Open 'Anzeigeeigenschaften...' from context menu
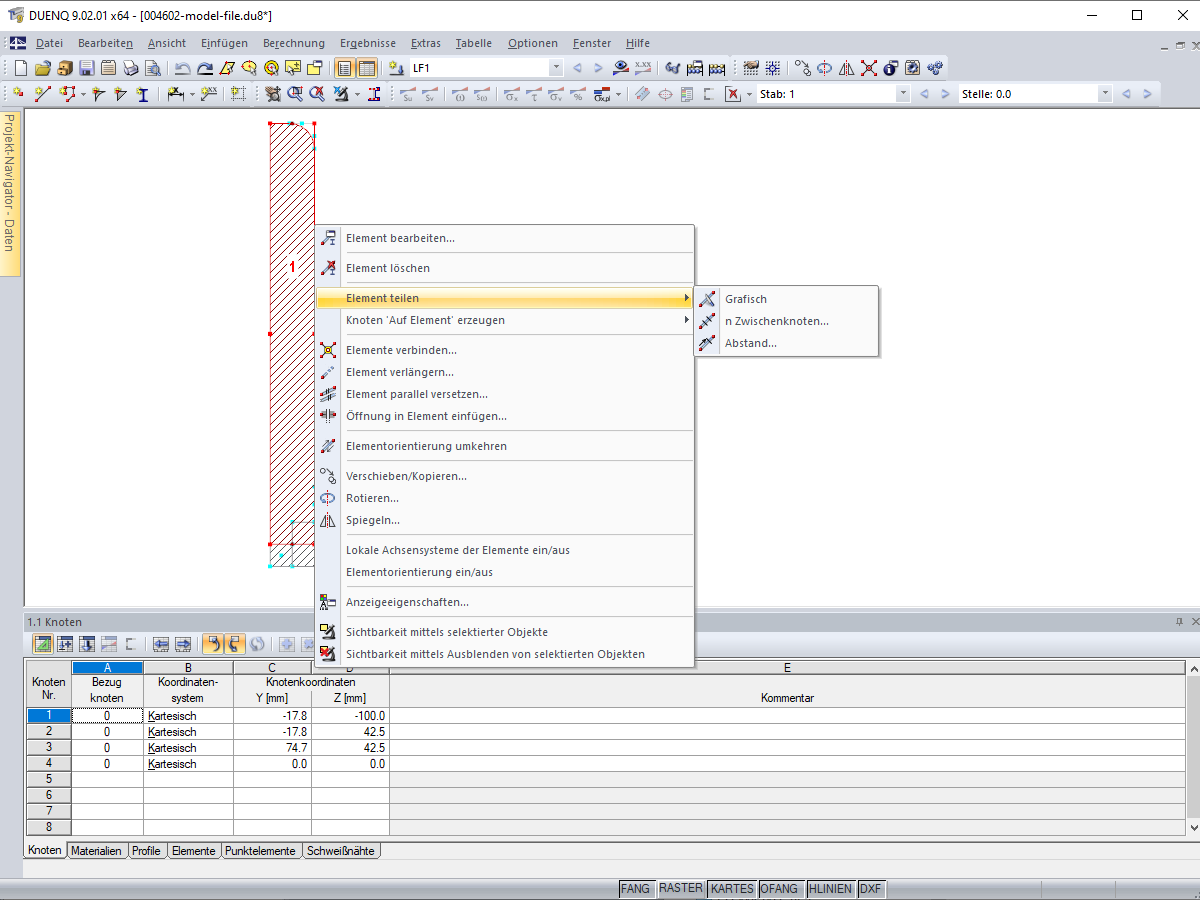This screenshot has width=1200, height=900. point(504,602)
